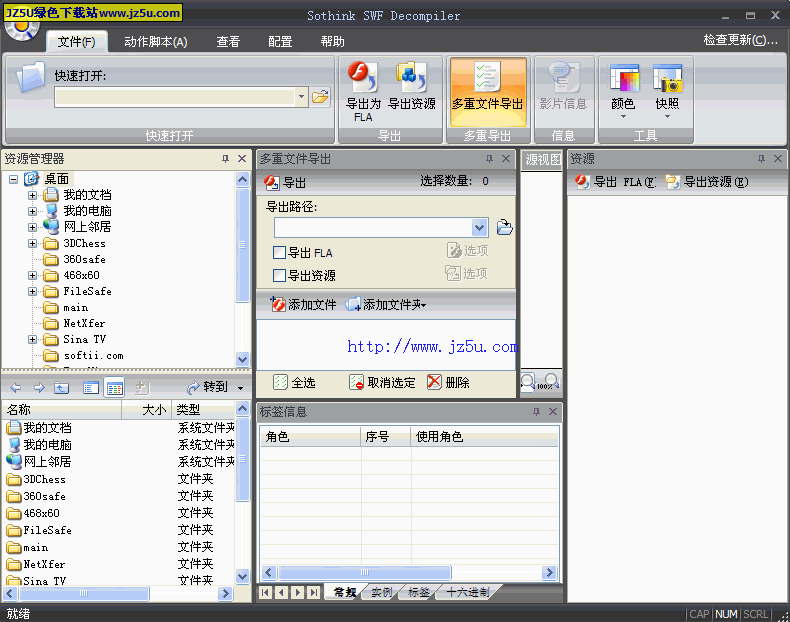Click the Type (类型) column header
The width and height of the screenshot is (790, 622).
(203, 410)
